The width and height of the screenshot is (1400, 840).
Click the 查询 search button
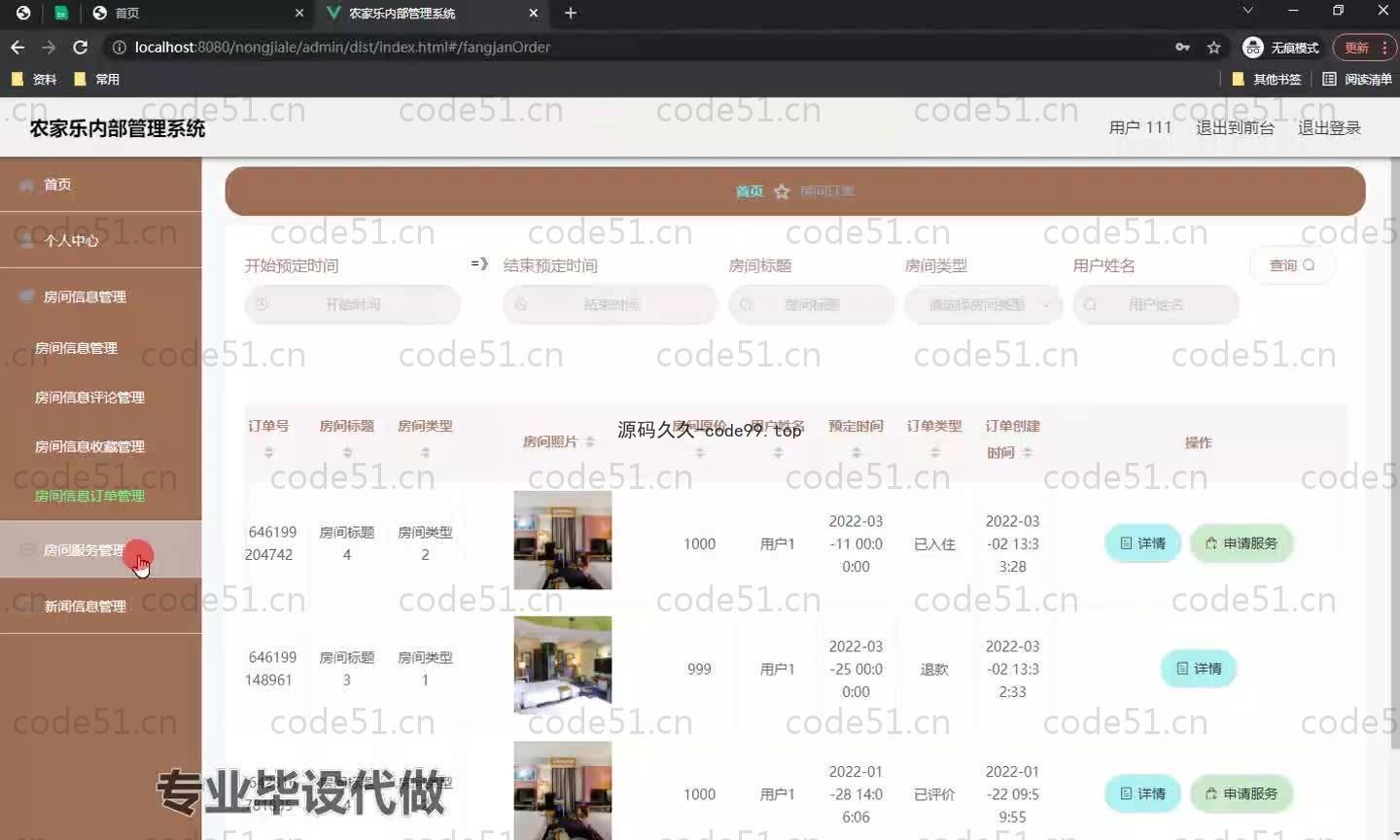pyautogui.click(x=1292, y=265)
